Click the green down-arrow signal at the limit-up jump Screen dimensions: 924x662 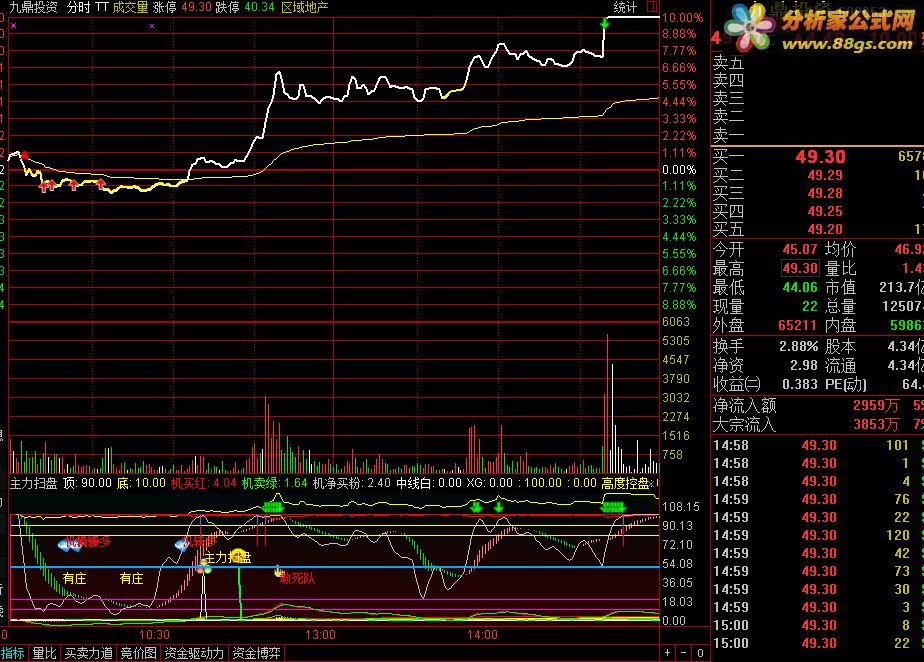click(x=604, y=24)
